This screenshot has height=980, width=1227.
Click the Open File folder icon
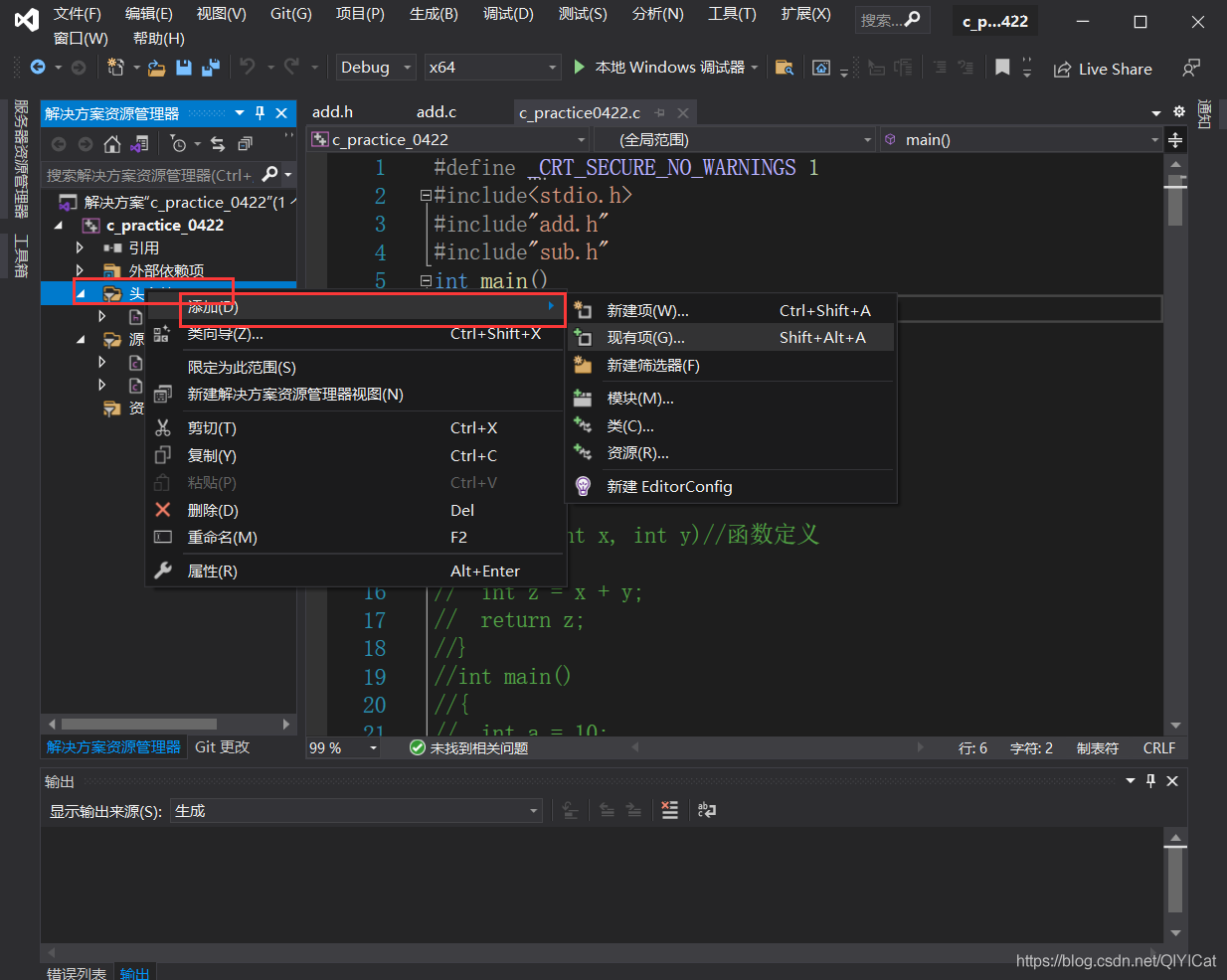(156, 68)
